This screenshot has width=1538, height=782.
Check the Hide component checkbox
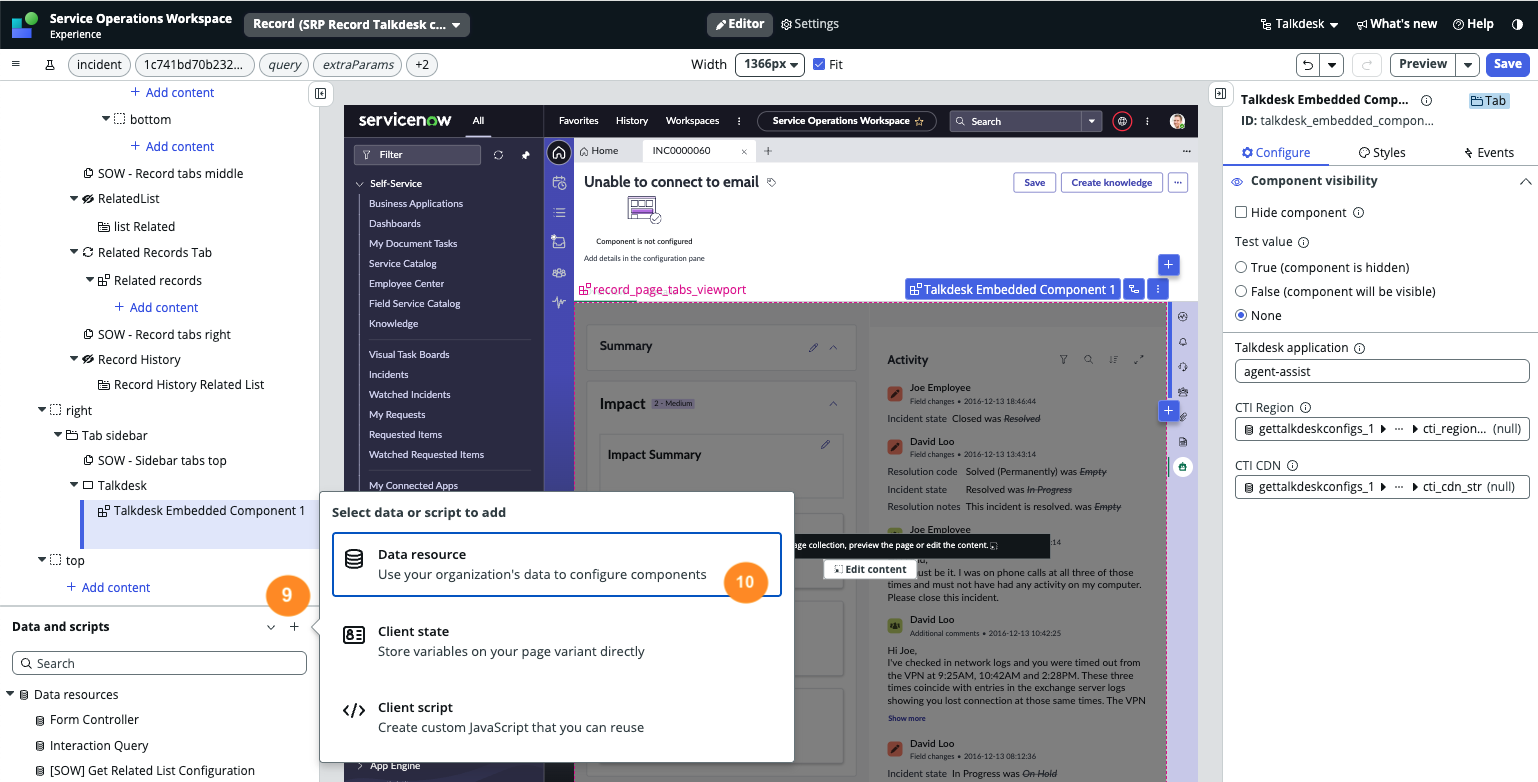click(1241, 213)
